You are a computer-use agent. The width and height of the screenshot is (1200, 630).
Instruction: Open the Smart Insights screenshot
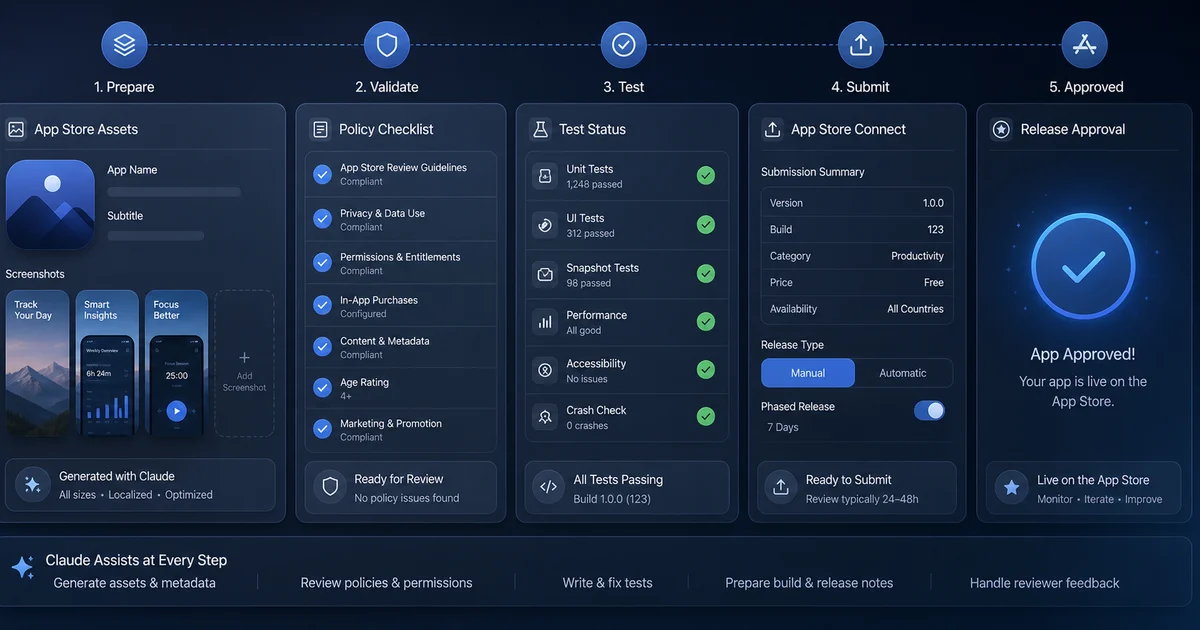pyautogui.click(x=107, y=364)
